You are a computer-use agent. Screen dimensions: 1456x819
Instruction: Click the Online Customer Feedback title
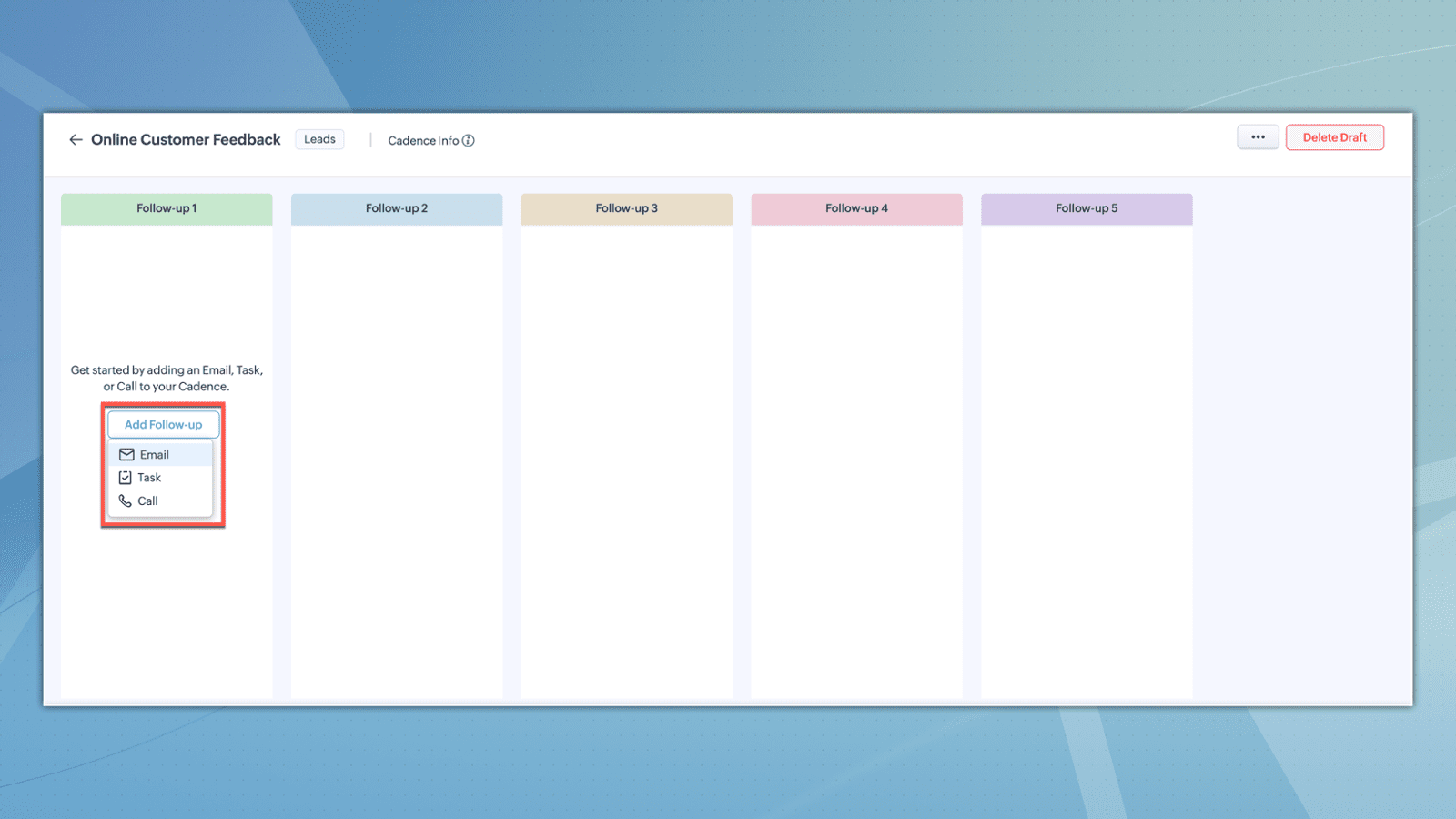click(x=186, y=139)
